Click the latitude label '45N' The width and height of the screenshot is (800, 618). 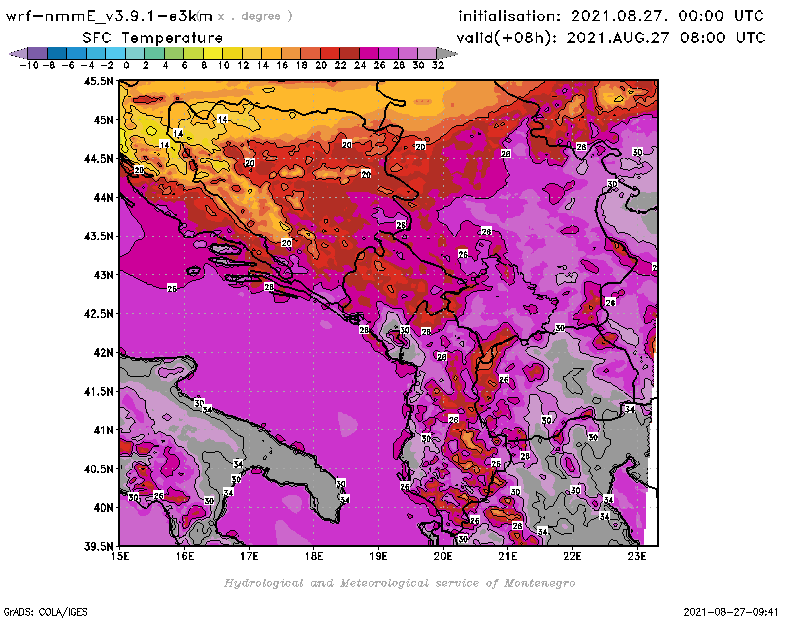(104, 120)
